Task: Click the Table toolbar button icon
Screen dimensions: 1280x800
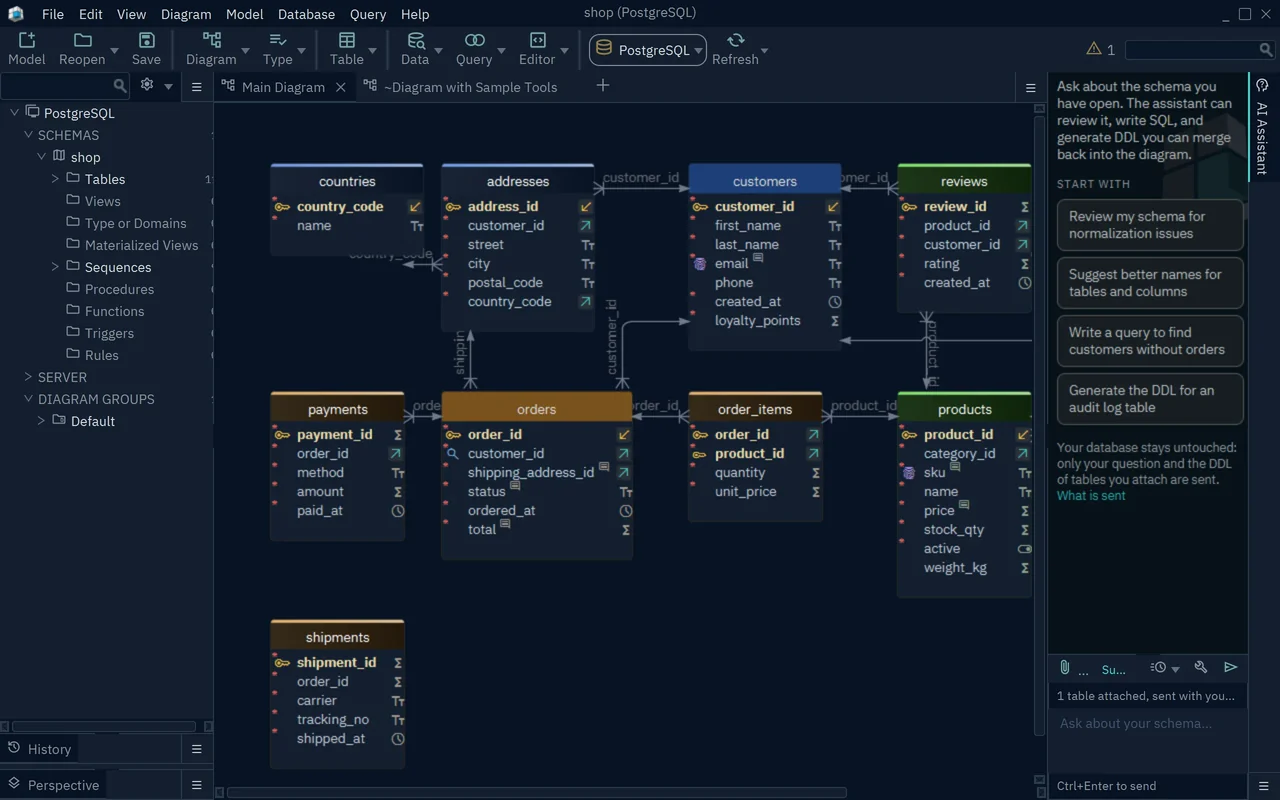Action: (x=347, y=40)
